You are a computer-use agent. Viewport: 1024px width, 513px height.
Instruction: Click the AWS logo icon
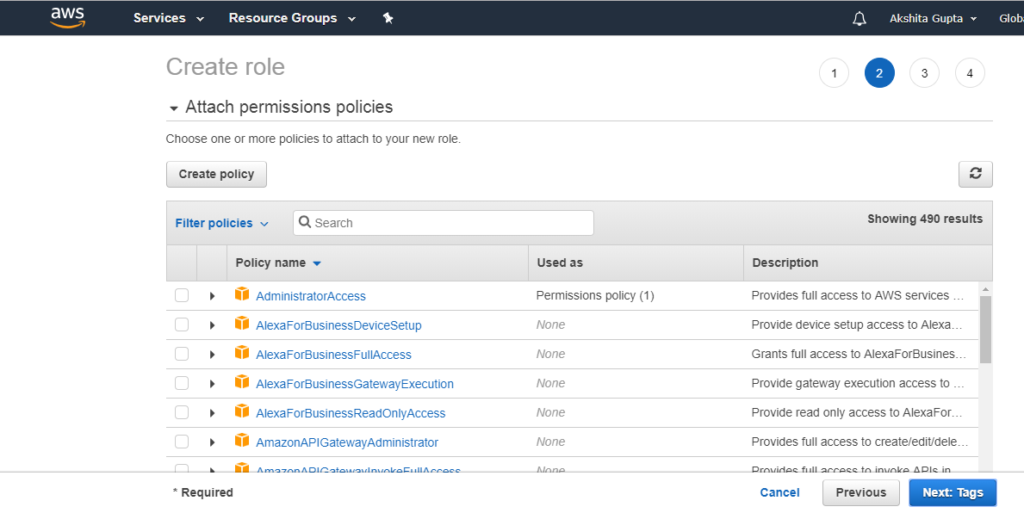pyautogui.click(x=68, y=18)
